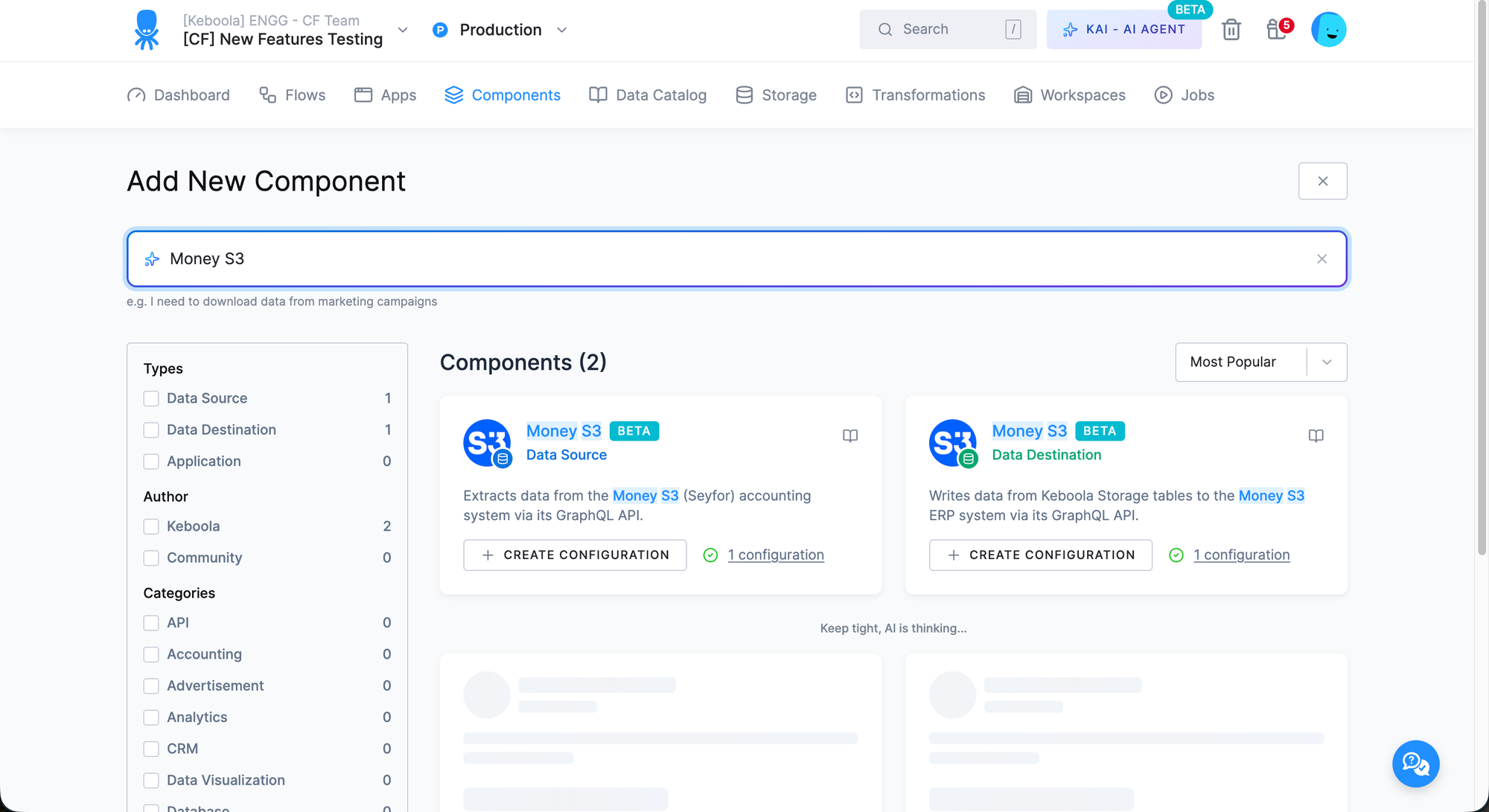Check the API category filter
The image size is (1489, 812).
151,623
